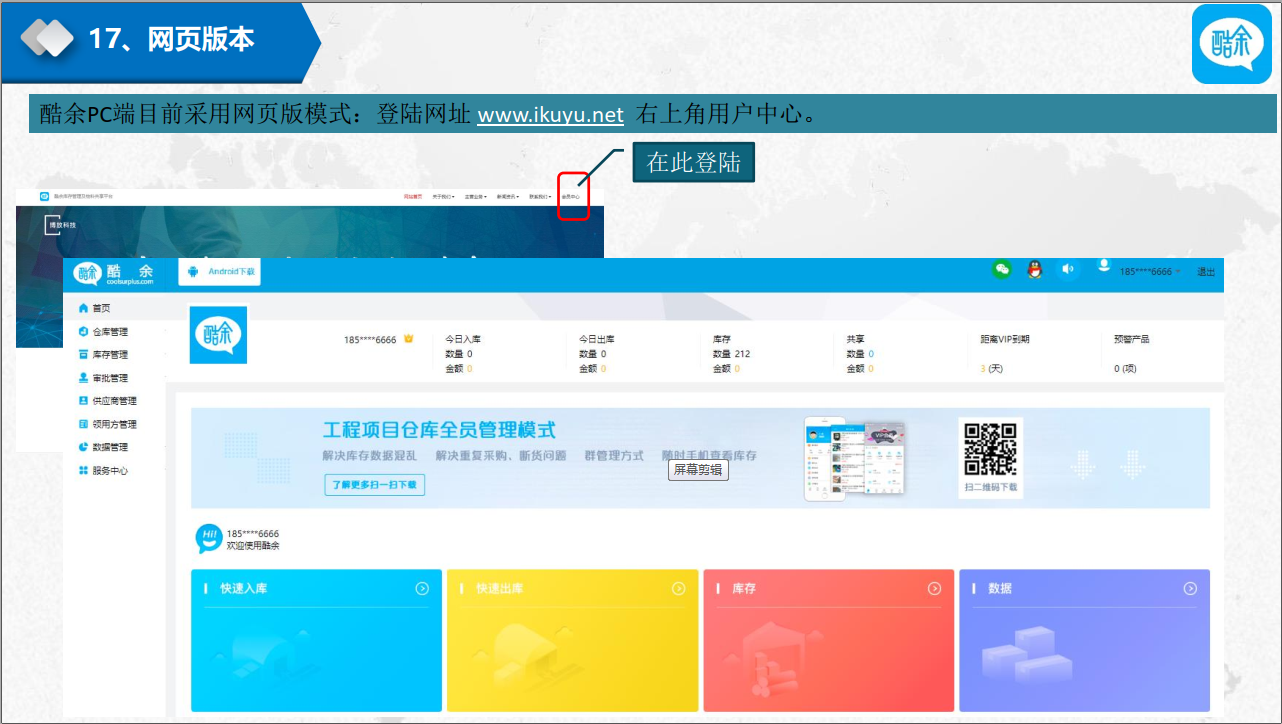Click the phone app preview image in banner

pos(855,458)
